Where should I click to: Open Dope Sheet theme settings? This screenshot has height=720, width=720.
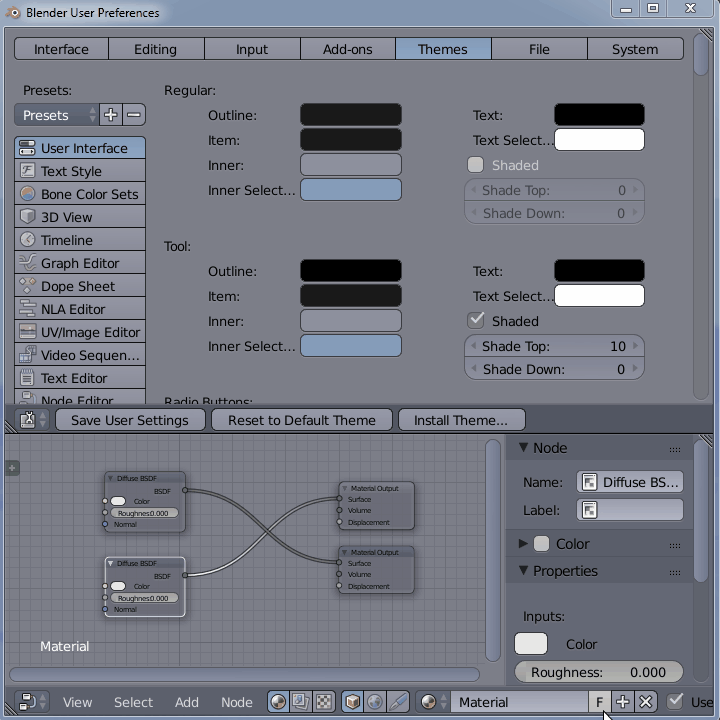click(80, 286)
